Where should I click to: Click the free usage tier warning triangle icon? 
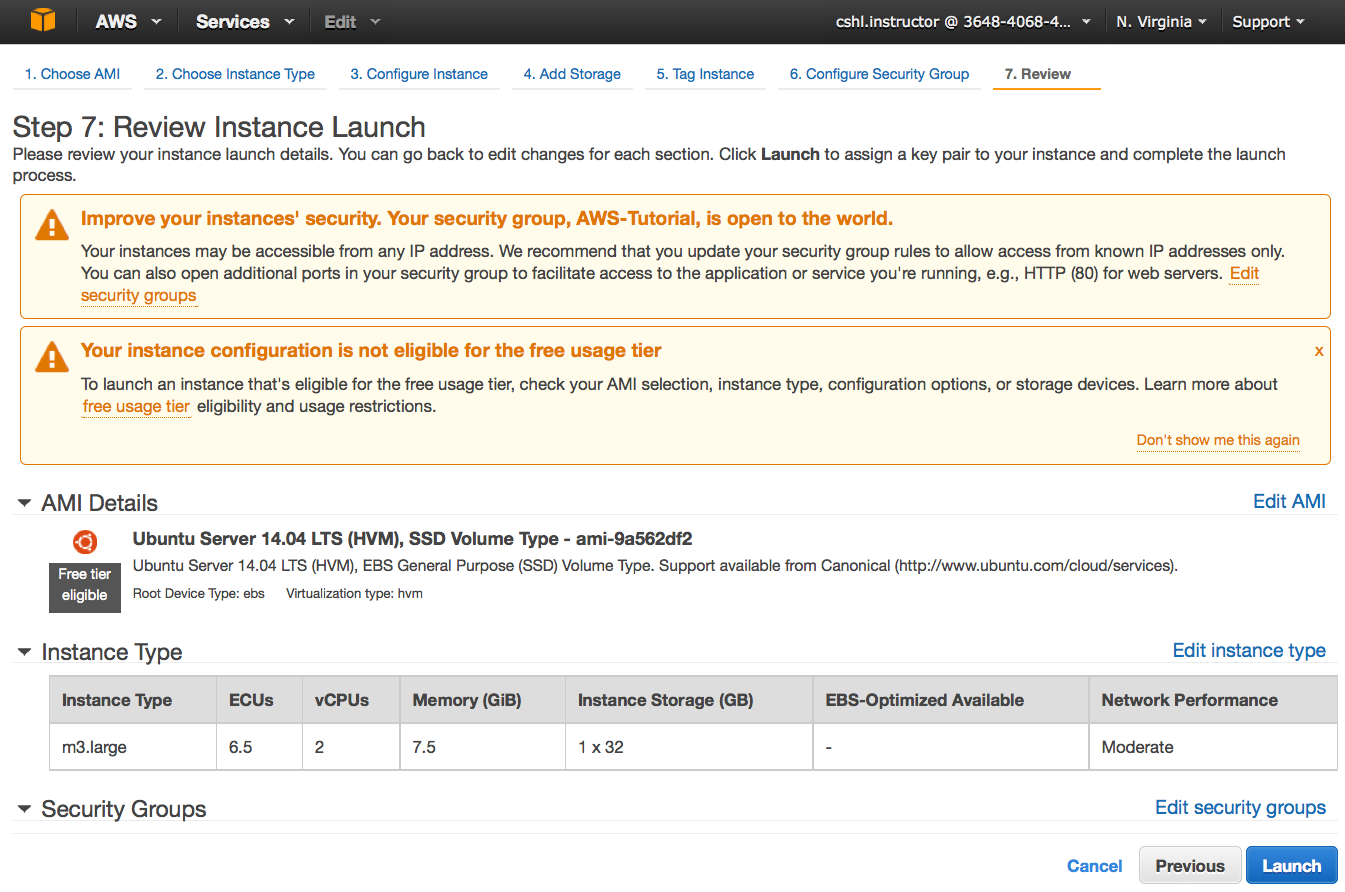[x=52, y=357]
